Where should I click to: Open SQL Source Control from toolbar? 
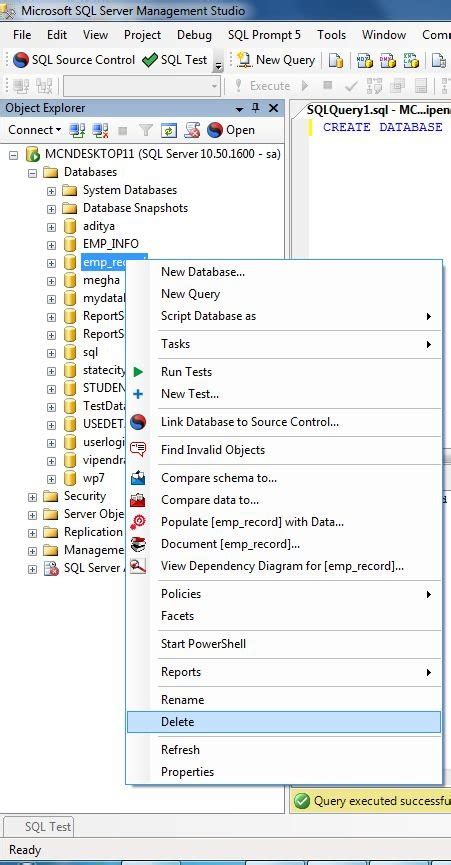[x=74, y=60]
